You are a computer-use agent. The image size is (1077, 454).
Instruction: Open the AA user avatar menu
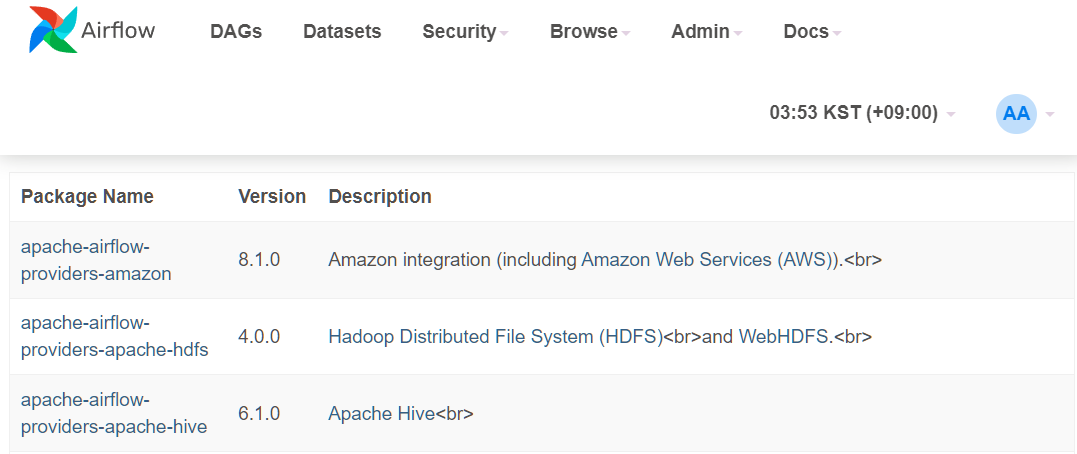coord(1016,113)
